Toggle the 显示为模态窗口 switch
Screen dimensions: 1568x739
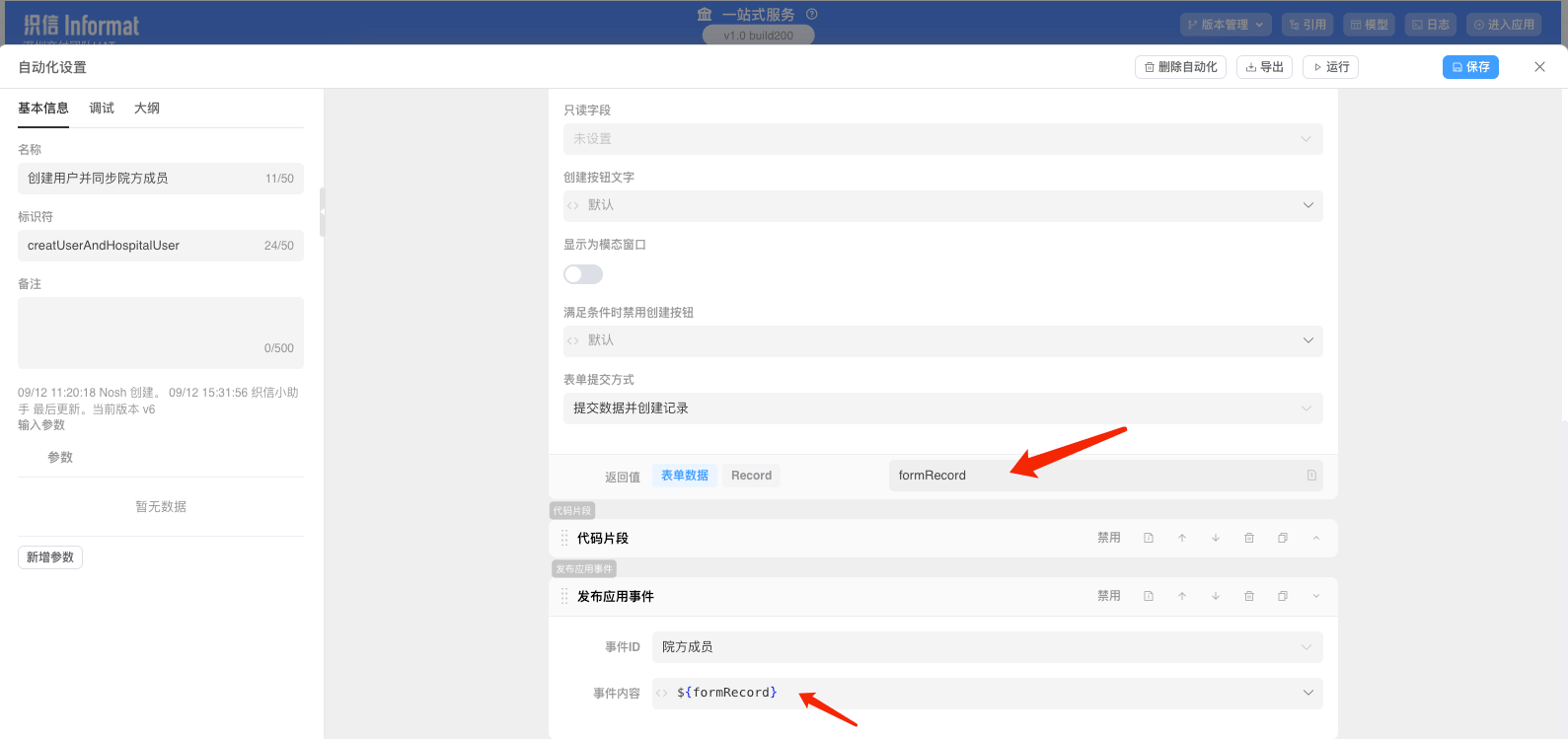point(583,274)
